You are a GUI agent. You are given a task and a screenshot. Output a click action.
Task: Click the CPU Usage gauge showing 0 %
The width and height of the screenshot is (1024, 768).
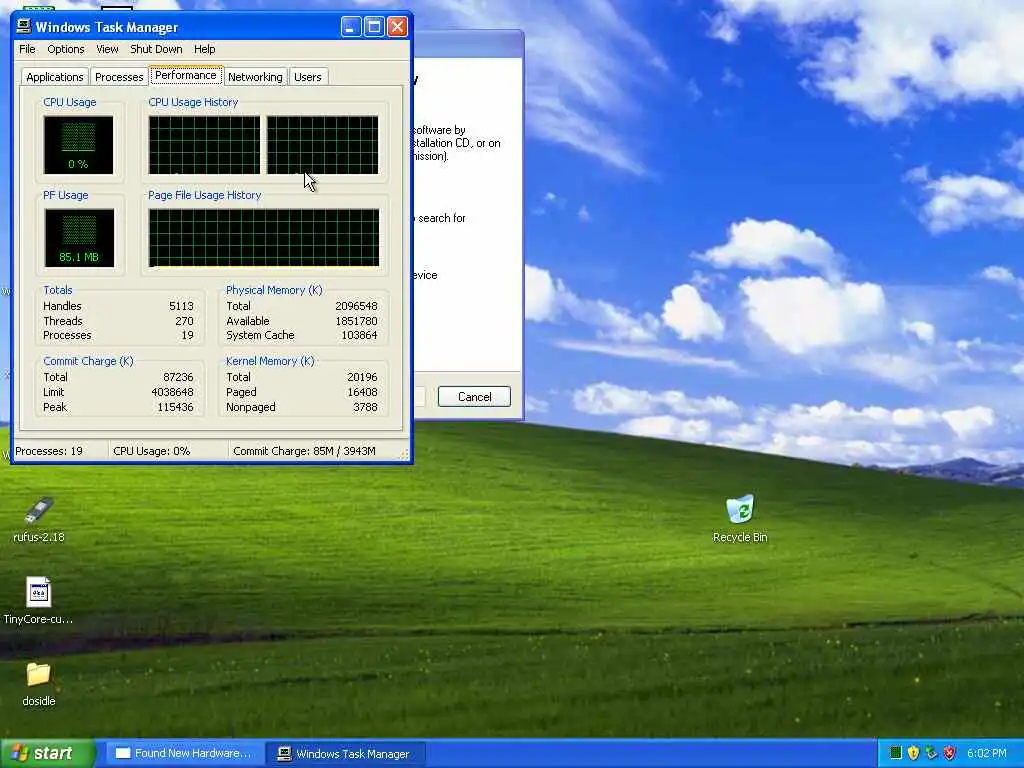[78, 145]
